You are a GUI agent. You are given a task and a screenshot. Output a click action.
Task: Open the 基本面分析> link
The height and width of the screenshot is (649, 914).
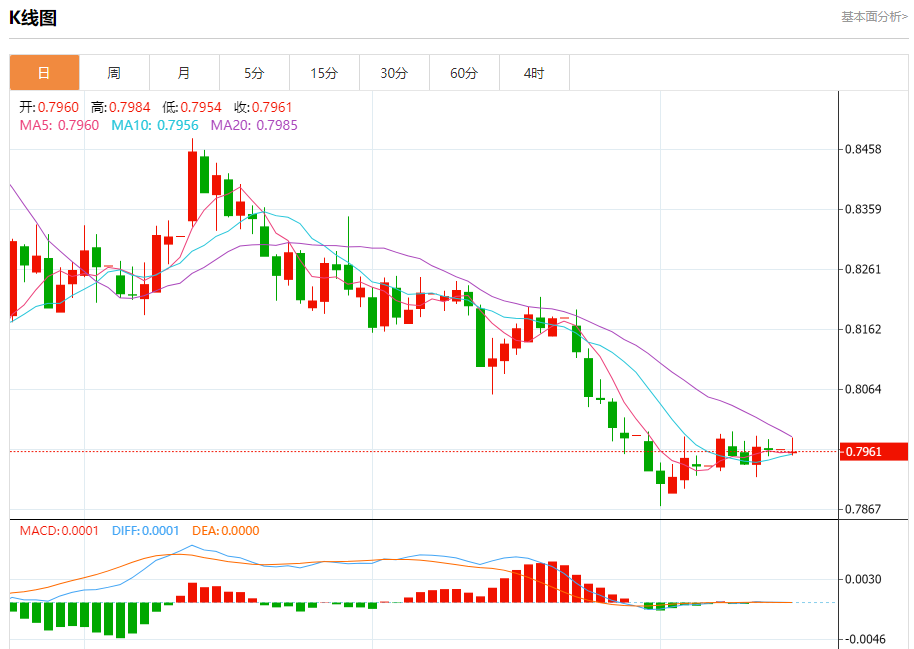pyautogui.click(x=874, y=17)
